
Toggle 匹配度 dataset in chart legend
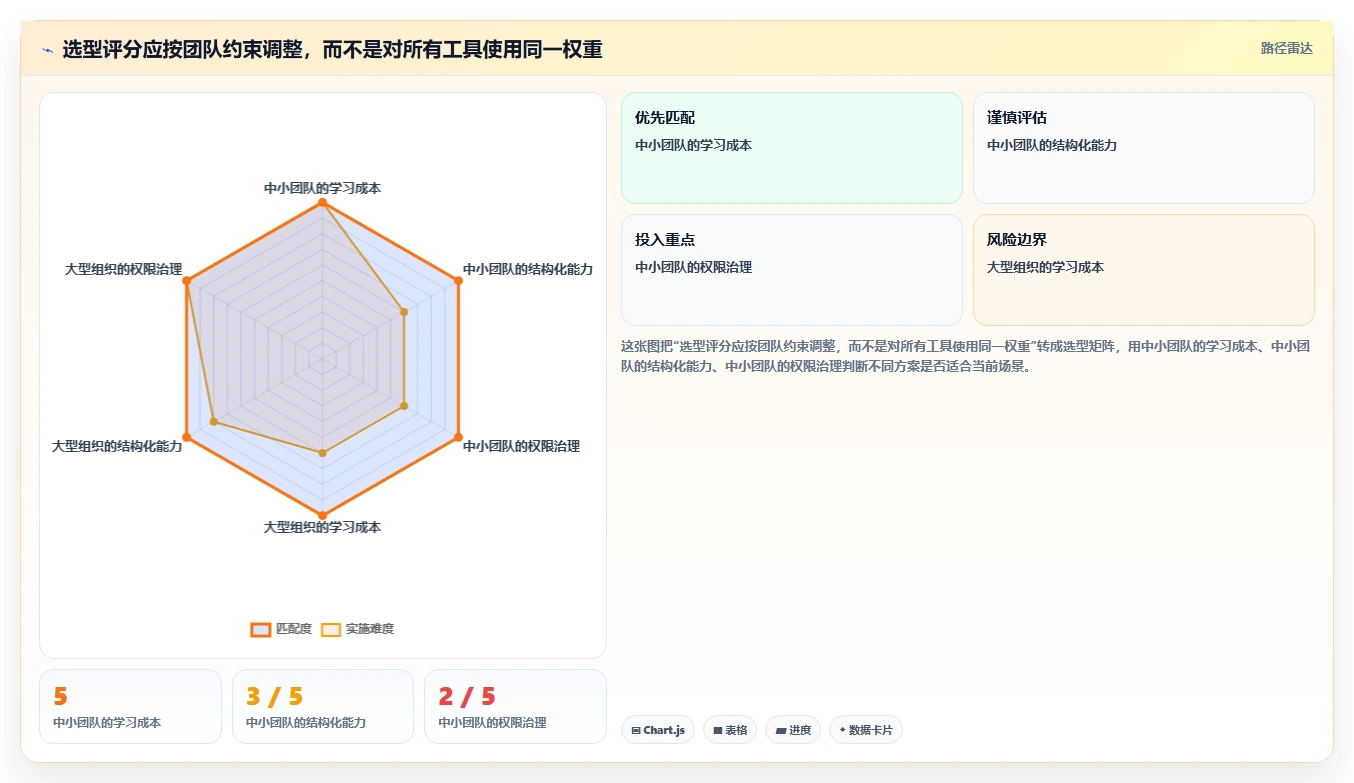tap(281, 629)
